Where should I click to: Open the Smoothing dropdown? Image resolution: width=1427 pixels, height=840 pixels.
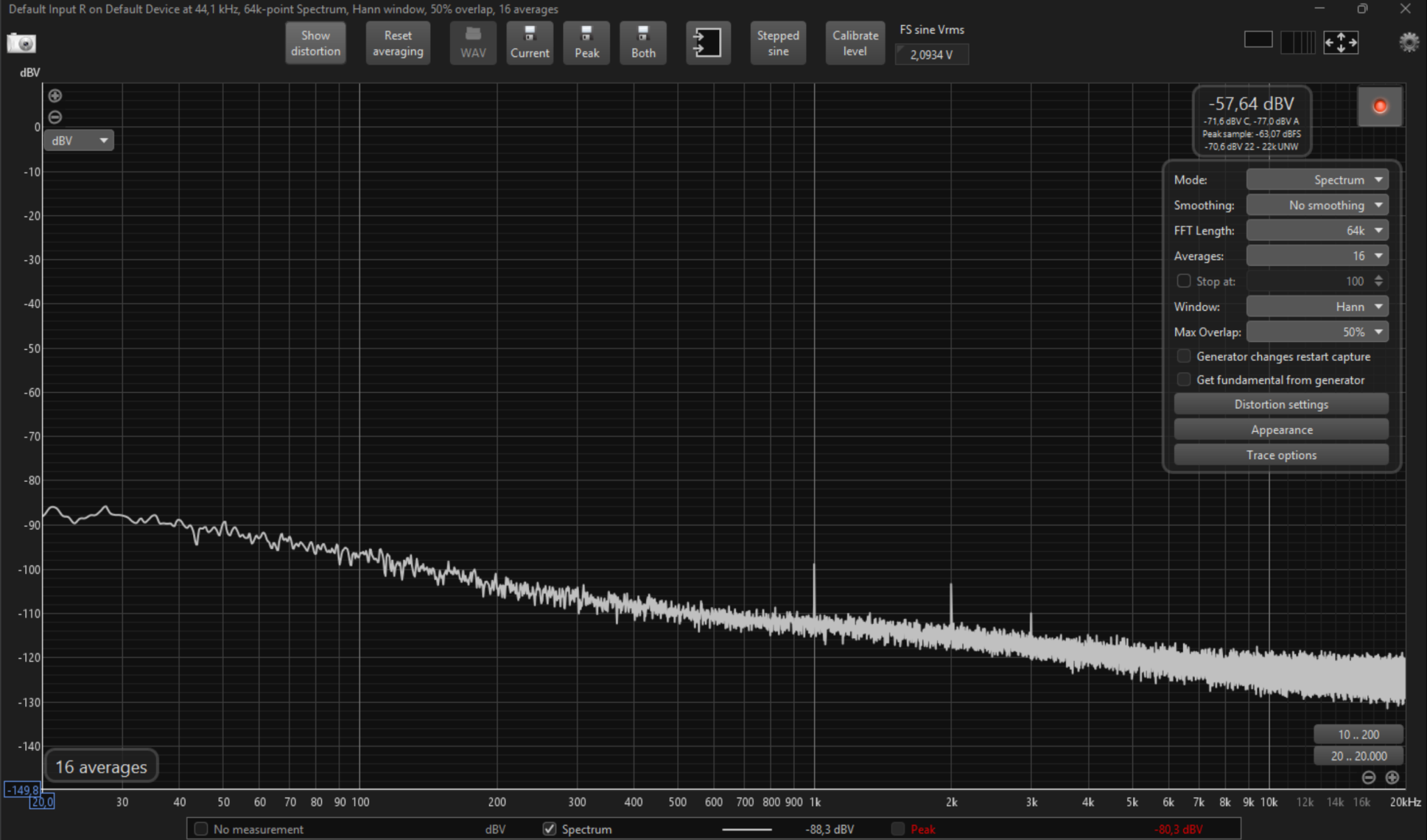1317,205
